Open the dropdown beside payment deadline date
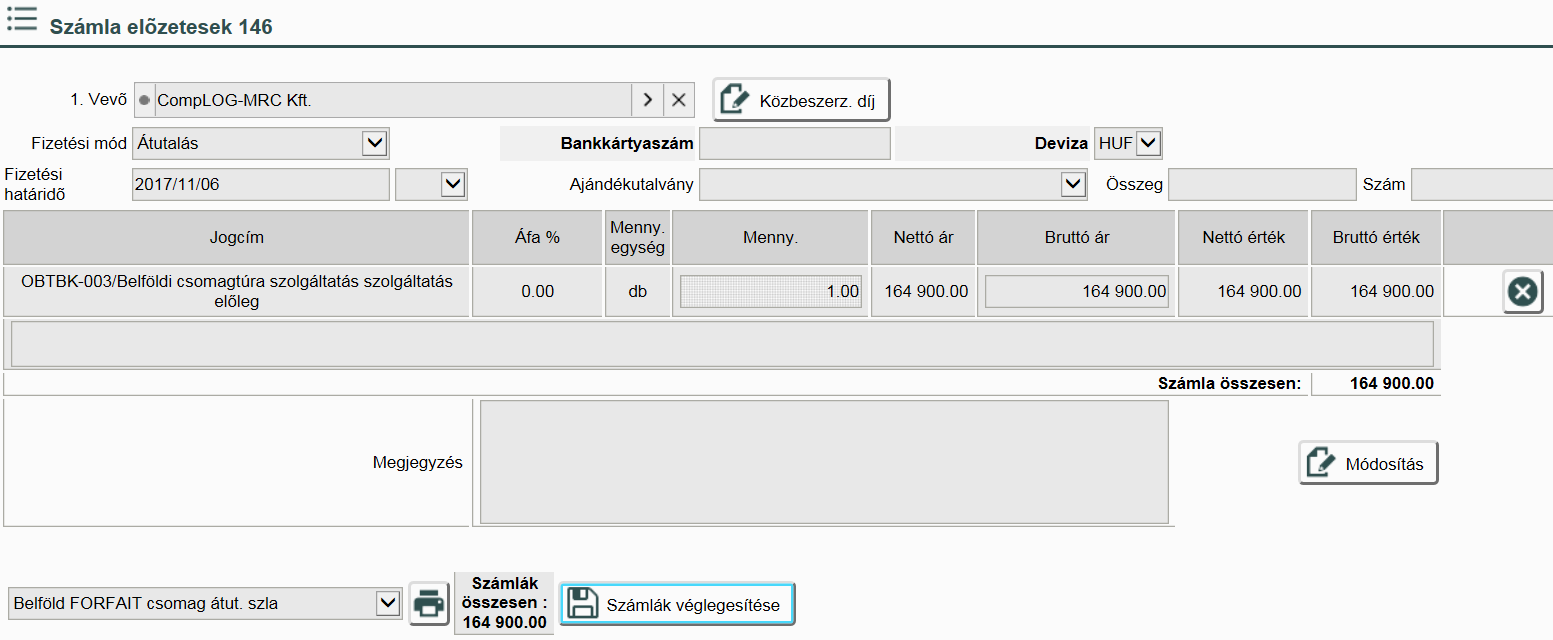The height and width of the screenshot is (640, 1553). [452, 184]
